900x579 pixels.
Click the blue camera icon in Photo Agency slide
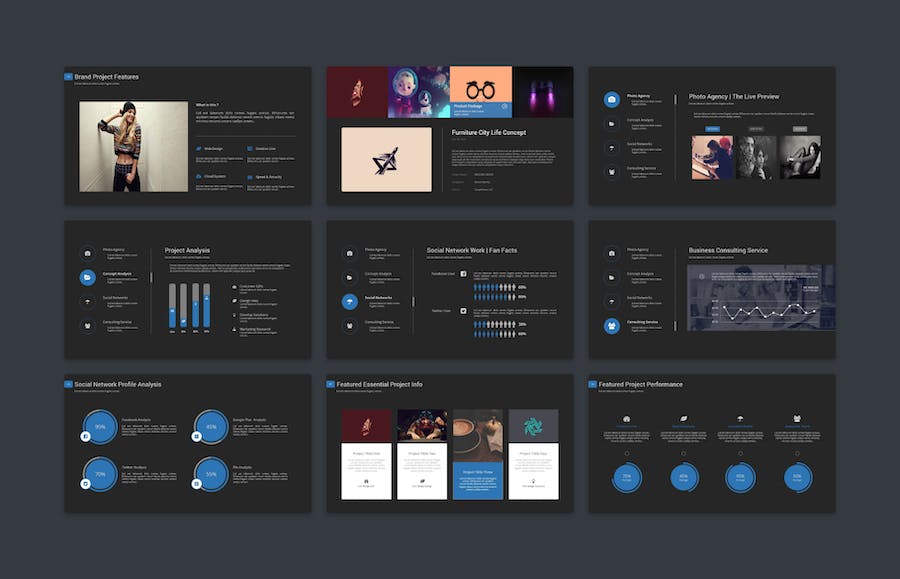tap(611, 100)
